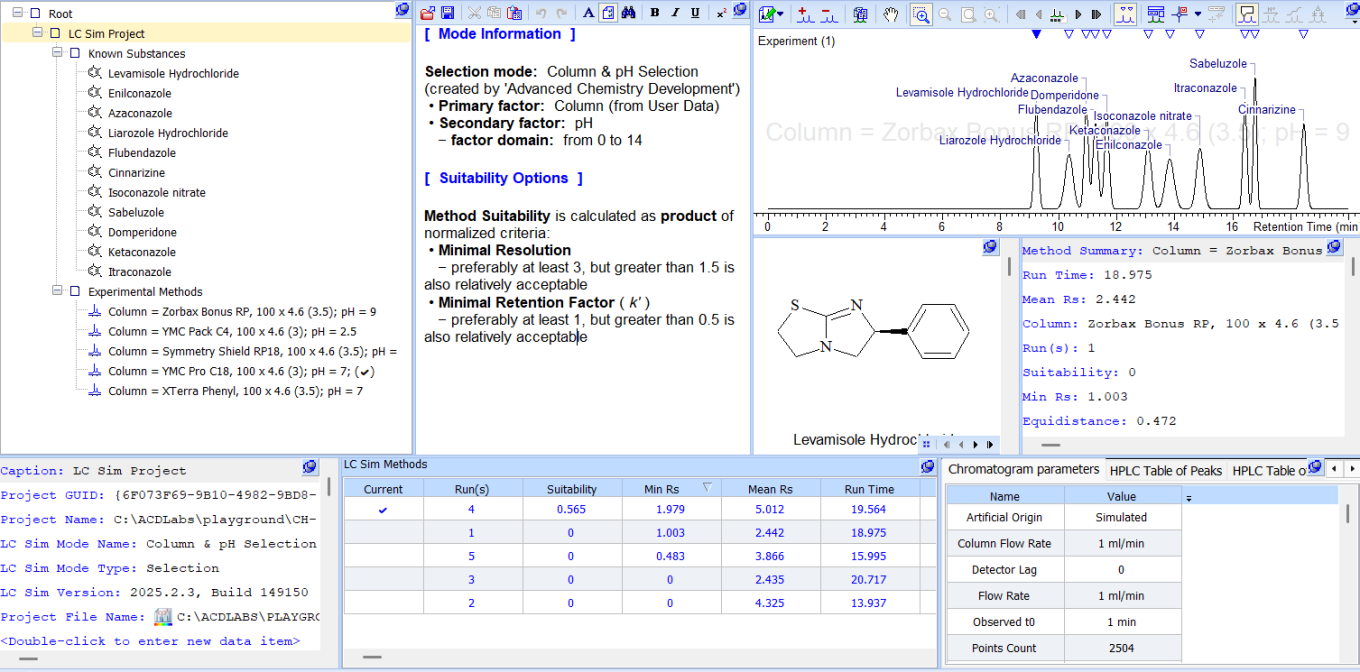Open dropdown arrow beside peak annotation icon
1360x672 pixels.
coord(1198,14)
